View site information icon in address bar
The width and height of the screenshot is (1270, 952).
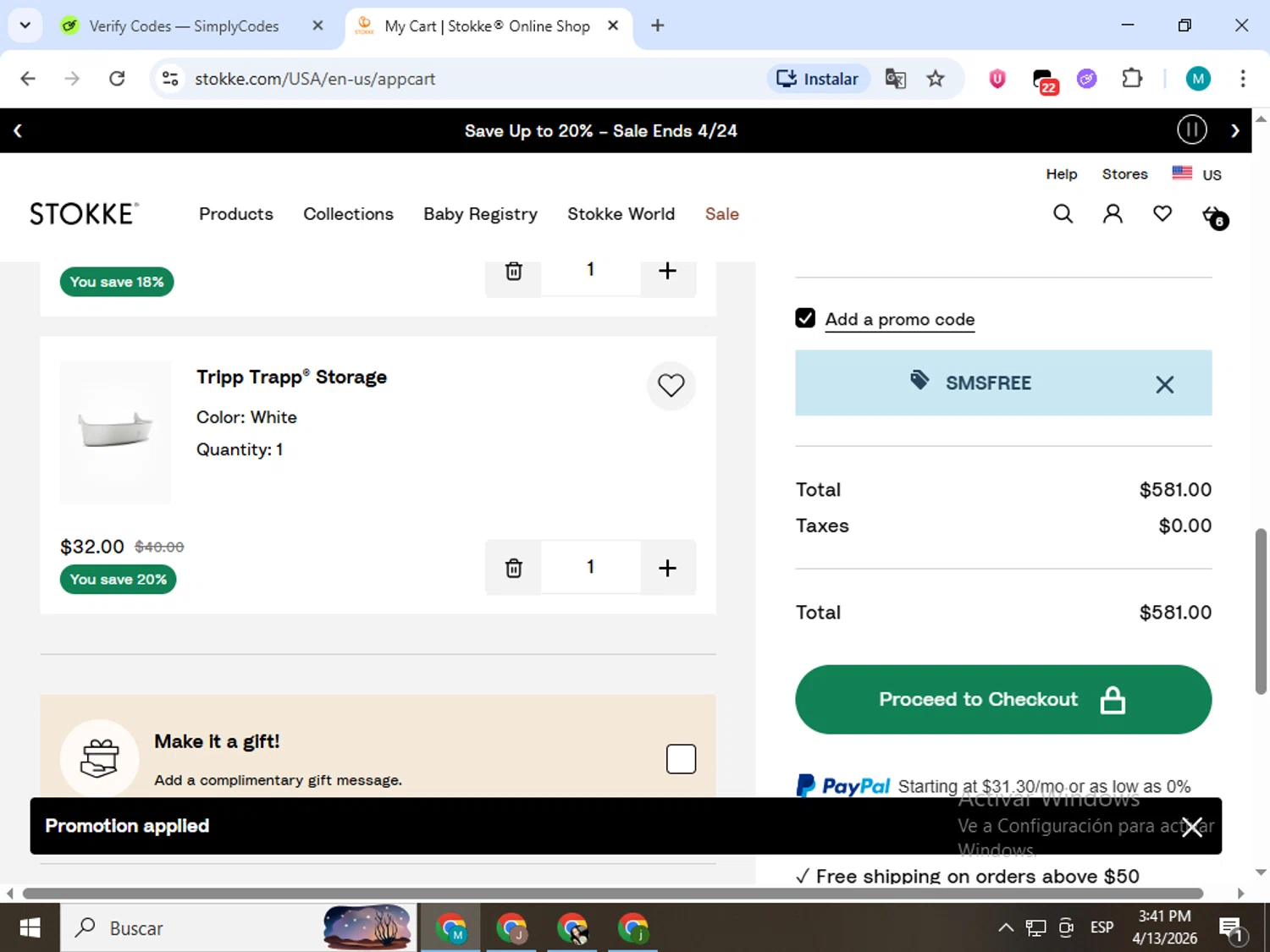(x=170, y=79)
